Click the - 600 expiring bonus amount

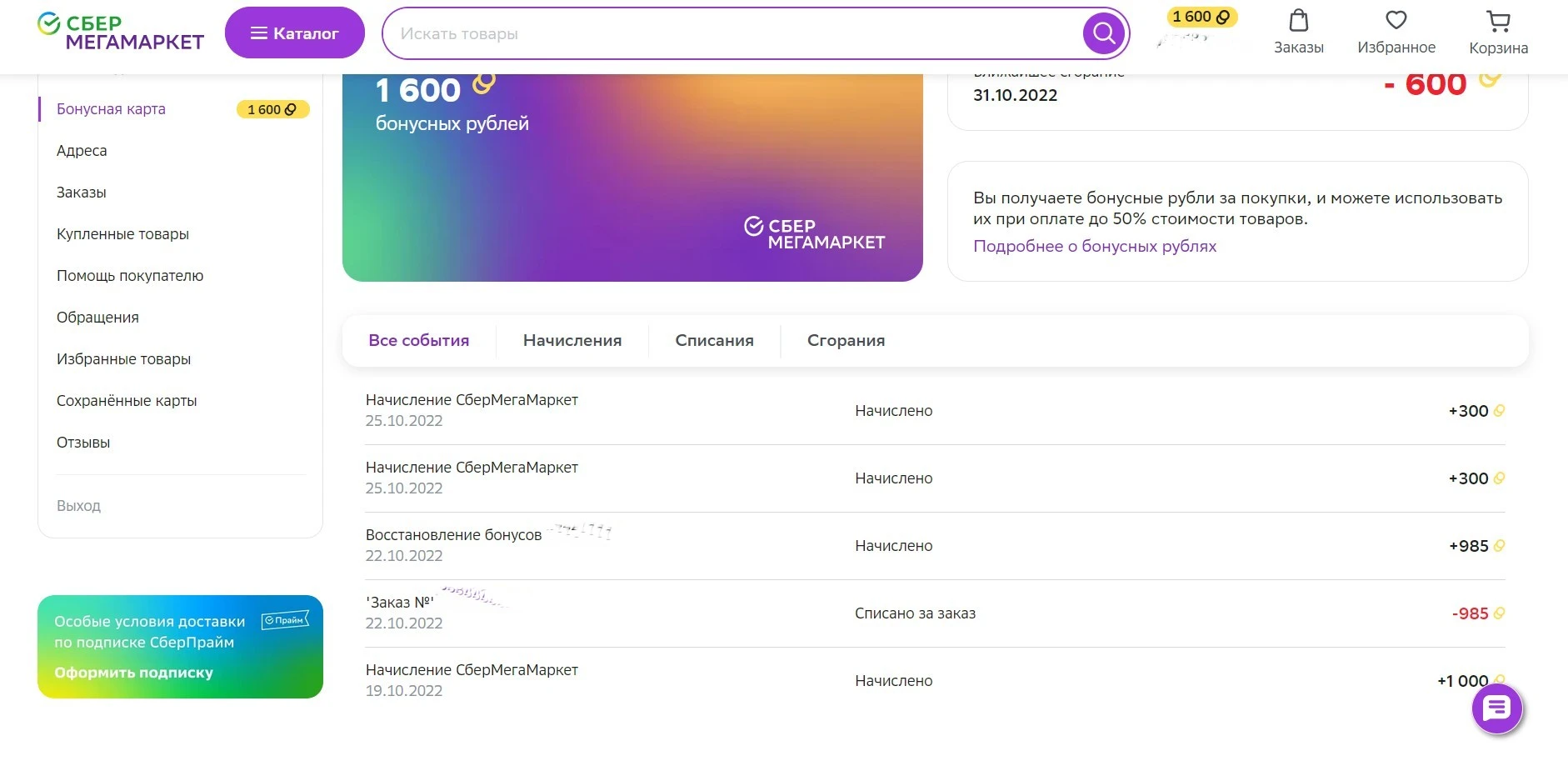[1425, 84]
